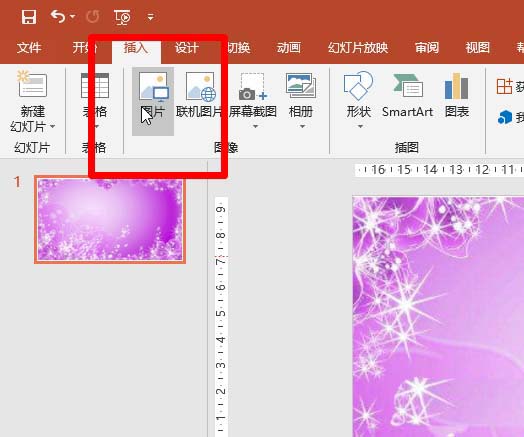The image size is (524, 437).
Task: Click the purple slide canvas
Action: (x=438, y=317)
